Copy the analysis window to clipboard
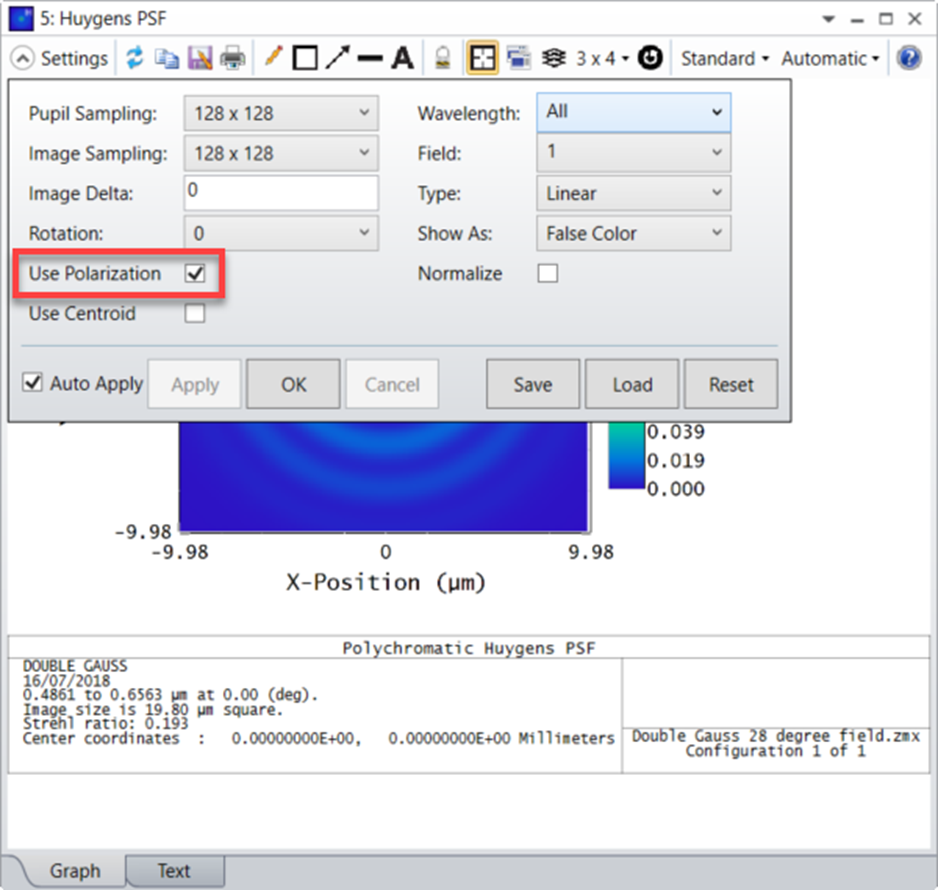Viewport: 938px width, 890px height. [x=165, y=58]
